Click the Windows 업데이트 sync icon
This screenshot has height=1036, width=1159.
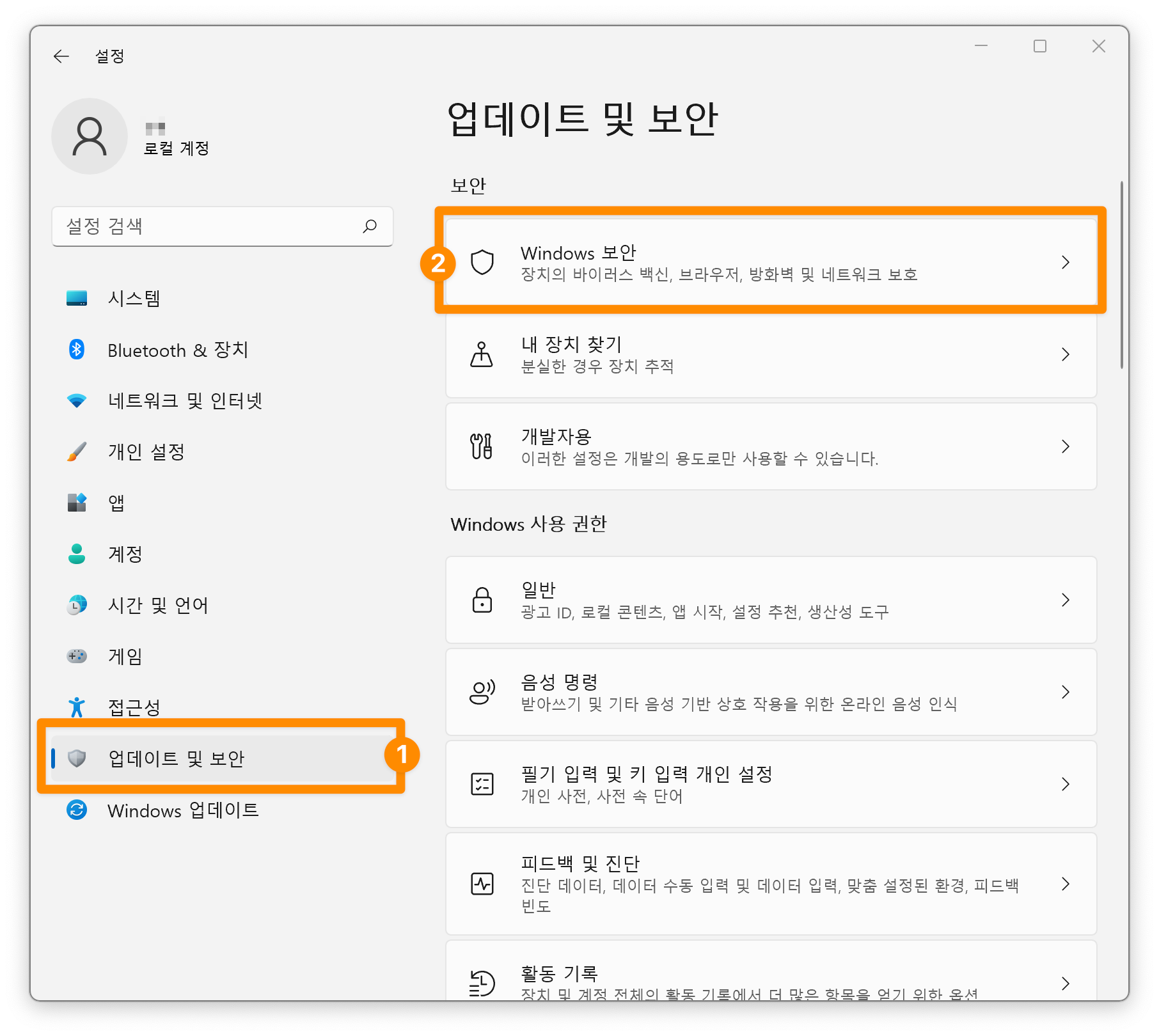(x=77, y=810)
